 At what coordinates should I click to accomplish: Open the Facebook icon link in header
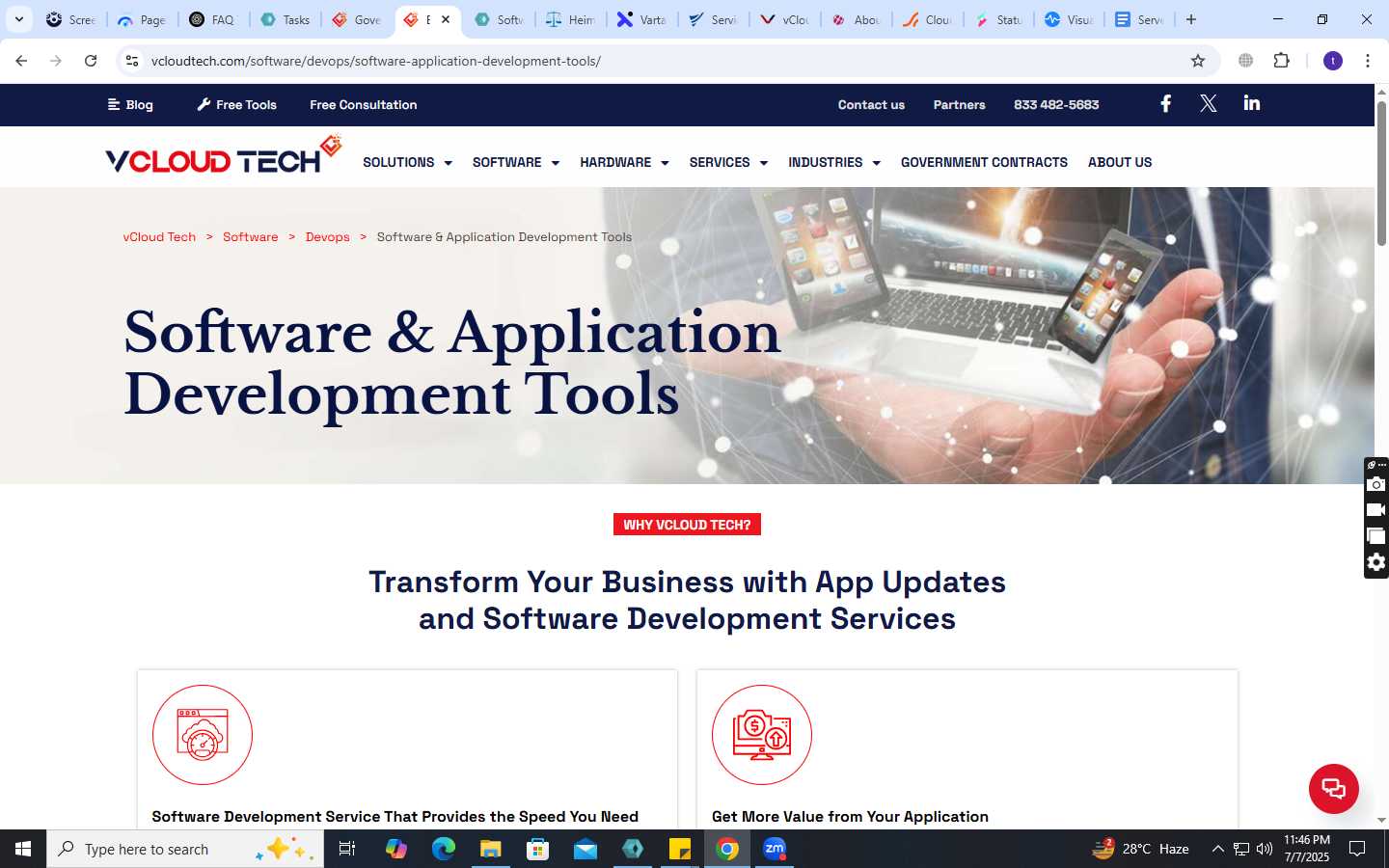(x=1165, y=103)
